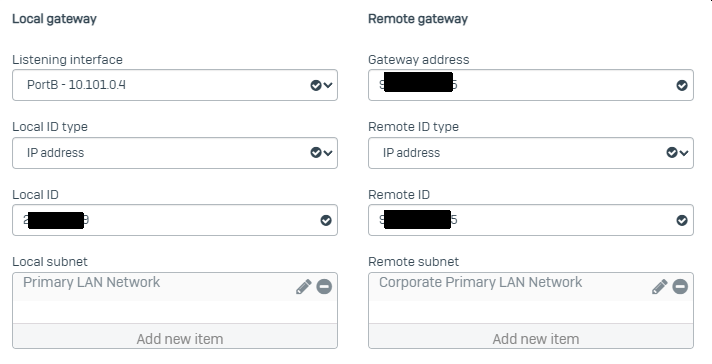Click validation checkmark in Gateway address field
The width and height of the screenshot is (712, 364).
(682, 85)
